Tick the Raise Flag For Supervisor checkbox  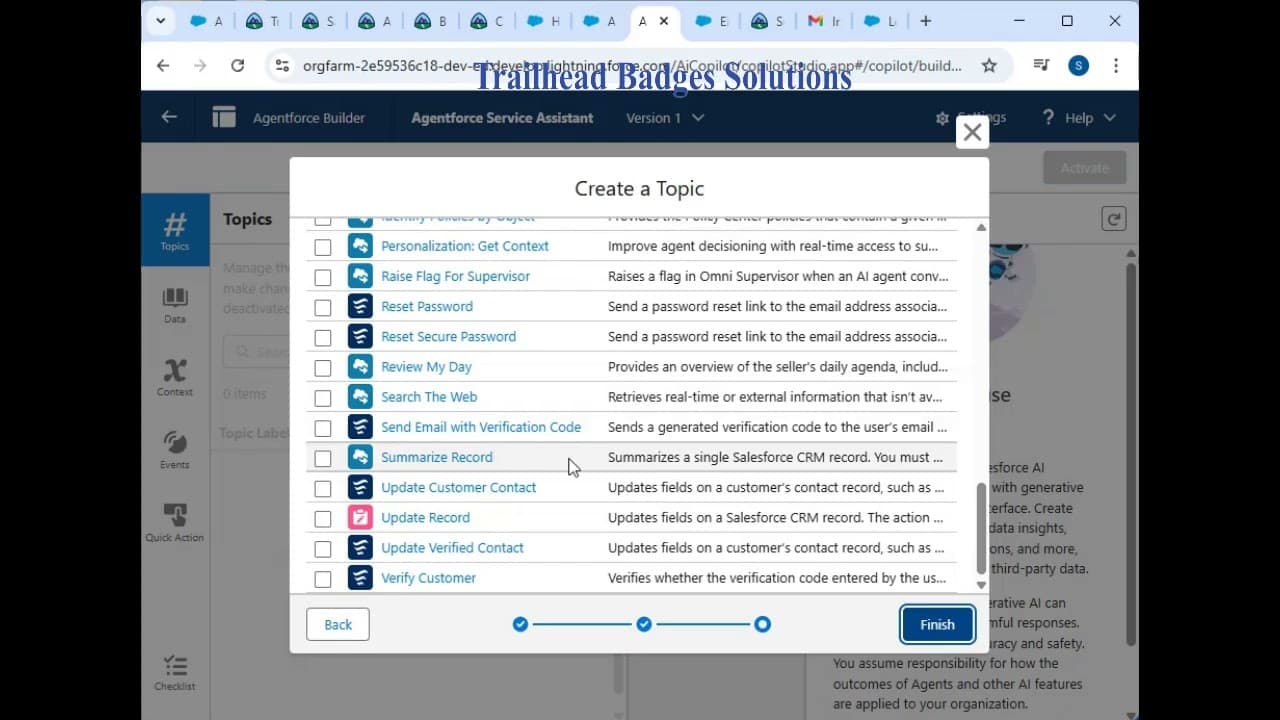tap(322, 277)
